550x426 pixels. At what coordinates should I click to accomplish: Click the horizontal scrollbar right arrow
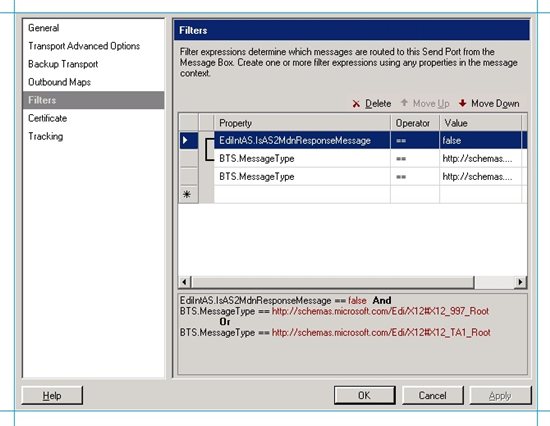click(521, 282)
